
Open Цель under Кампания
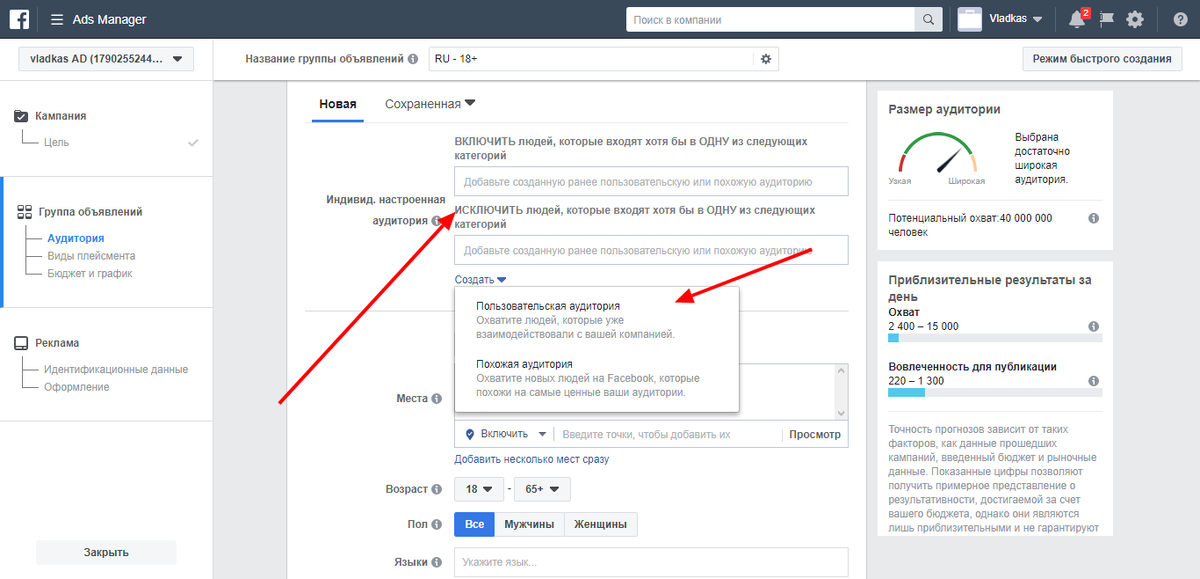tap(56, 142)
